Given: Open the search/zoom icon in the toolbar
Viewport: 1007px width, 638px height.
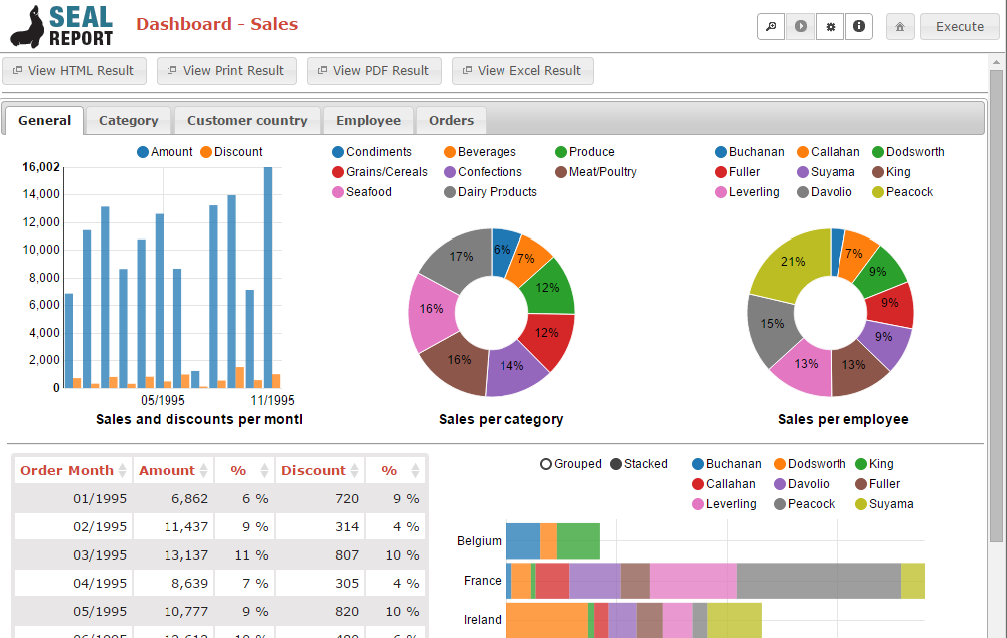Looking at the screenshot, I should click(x=770, y=26).
